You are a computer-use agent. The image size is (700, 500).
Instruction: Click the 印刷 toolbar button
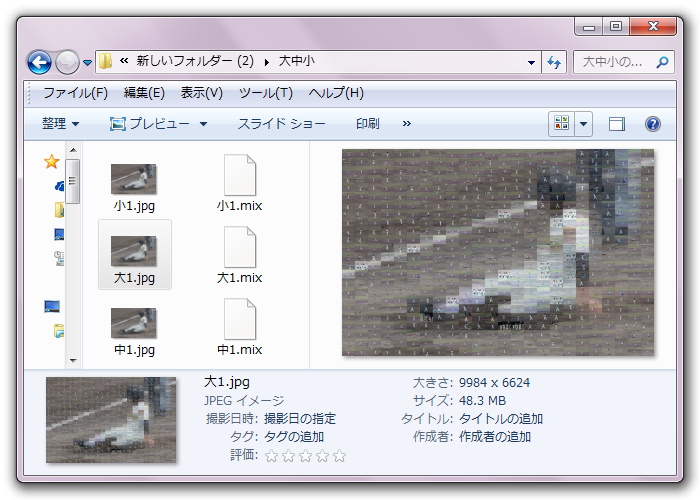point(367,123)
